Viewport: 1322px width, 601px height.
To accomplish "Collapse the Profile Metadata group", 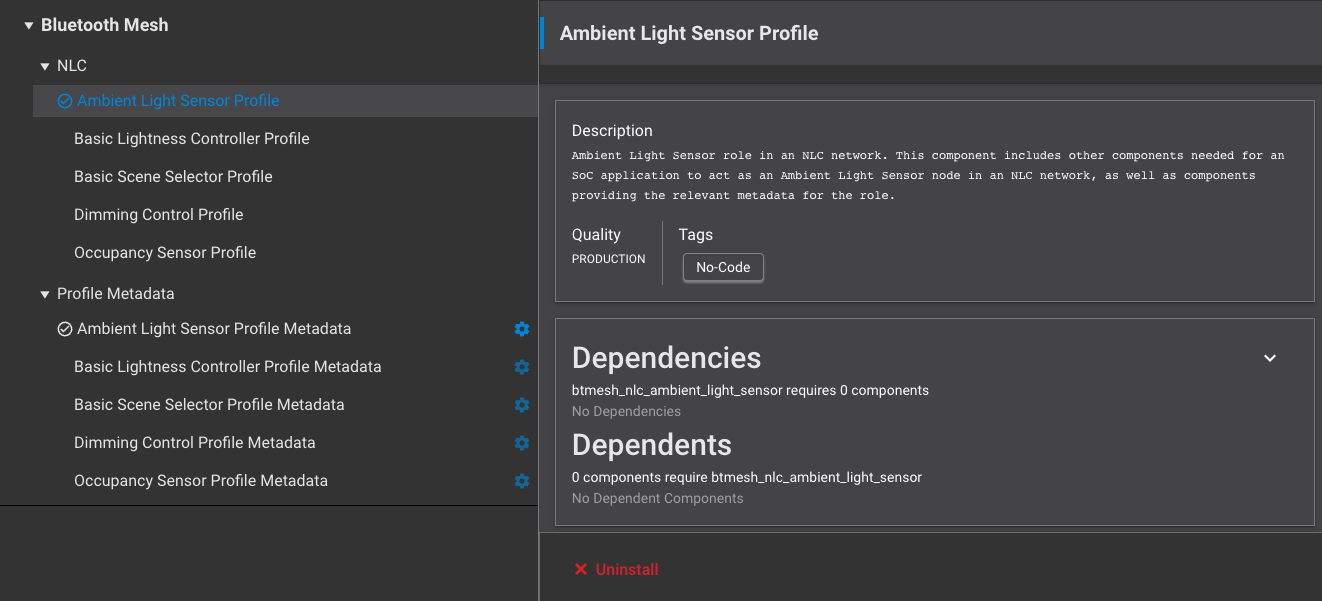I will 45,294.
